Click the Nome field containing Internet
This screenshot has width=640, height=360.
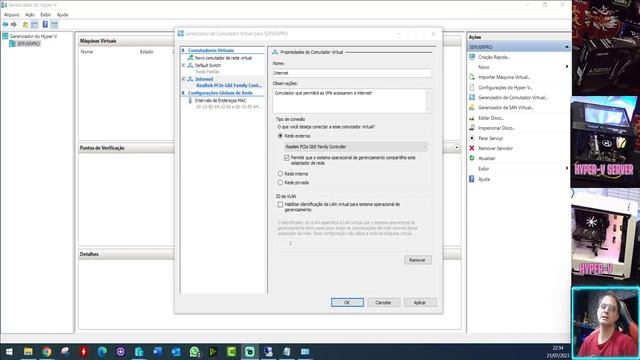tap(352, 73)
